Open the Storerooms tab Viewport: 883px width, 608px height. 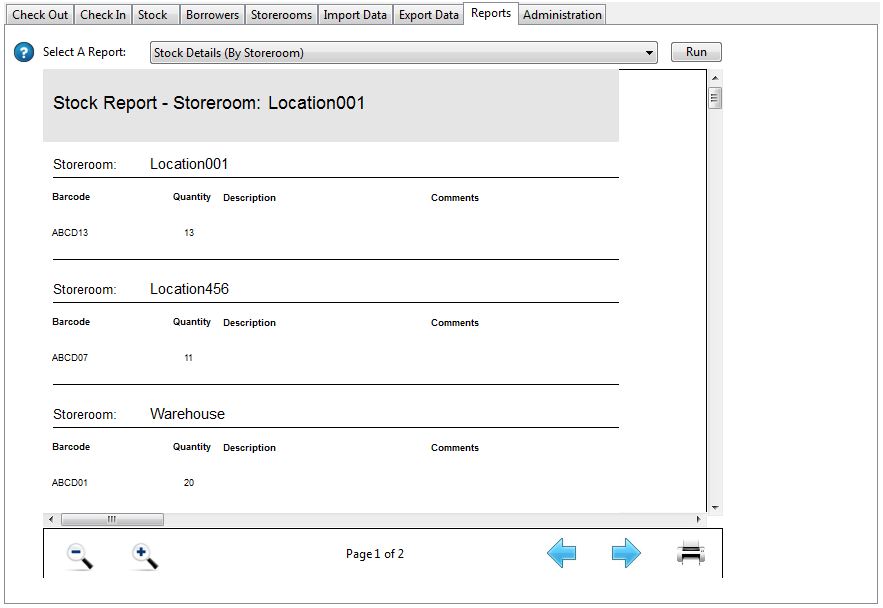coord(281,15)
